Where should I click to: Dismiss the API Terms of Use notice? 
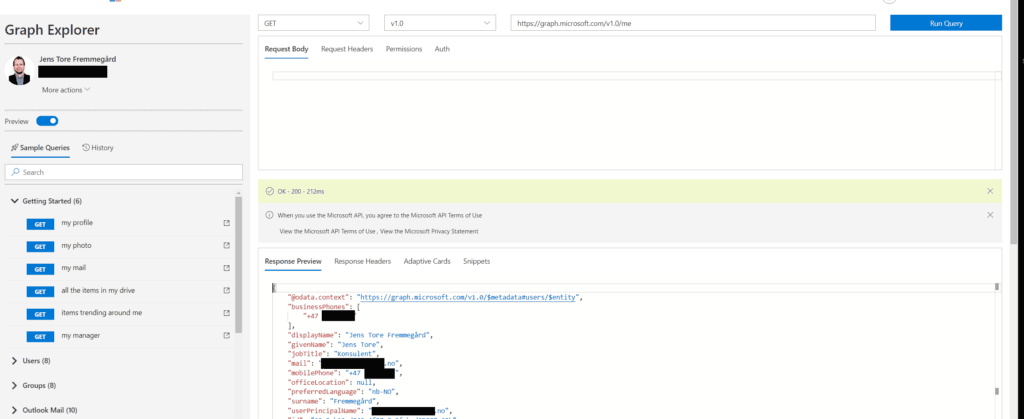[x=990, y=215]
